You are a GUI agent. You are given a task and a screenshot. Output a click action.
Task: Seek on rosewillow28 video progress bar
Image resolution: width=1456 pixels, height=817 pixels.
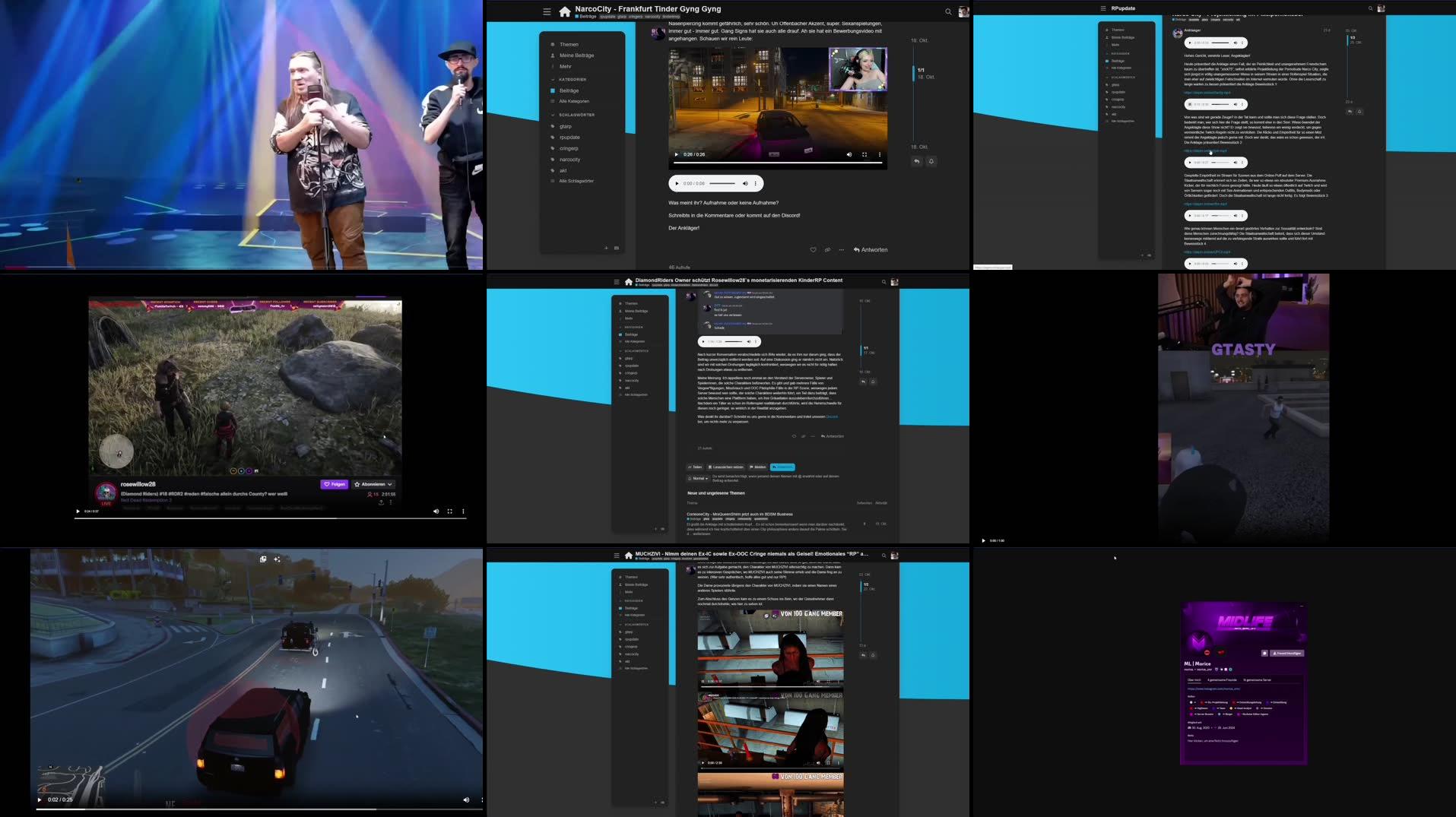point(270,518)
